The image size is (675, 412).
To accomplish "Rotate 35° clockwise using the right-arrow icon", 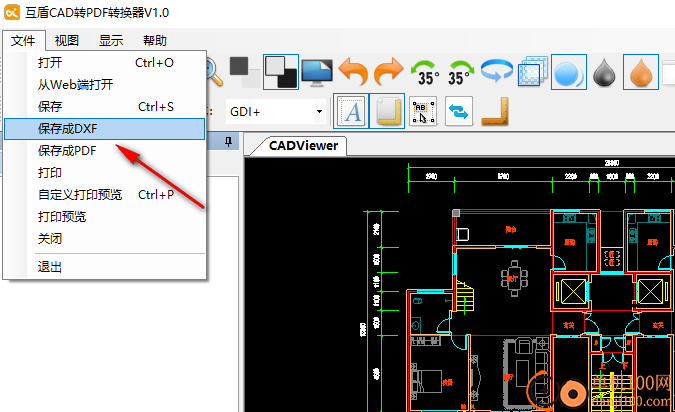I will pyautogui.click(x=461, y=72).
